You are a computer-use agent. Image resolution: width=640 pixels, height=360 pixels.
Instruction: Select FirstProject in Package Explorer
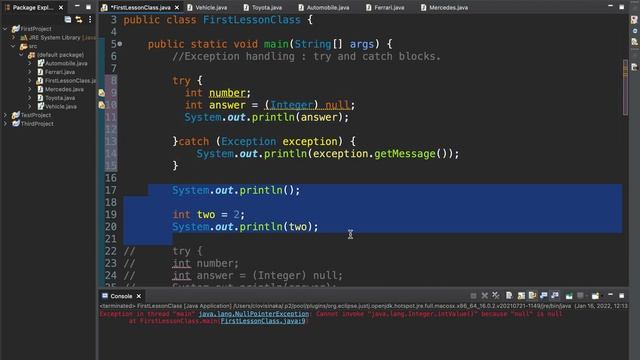(36, 29)
